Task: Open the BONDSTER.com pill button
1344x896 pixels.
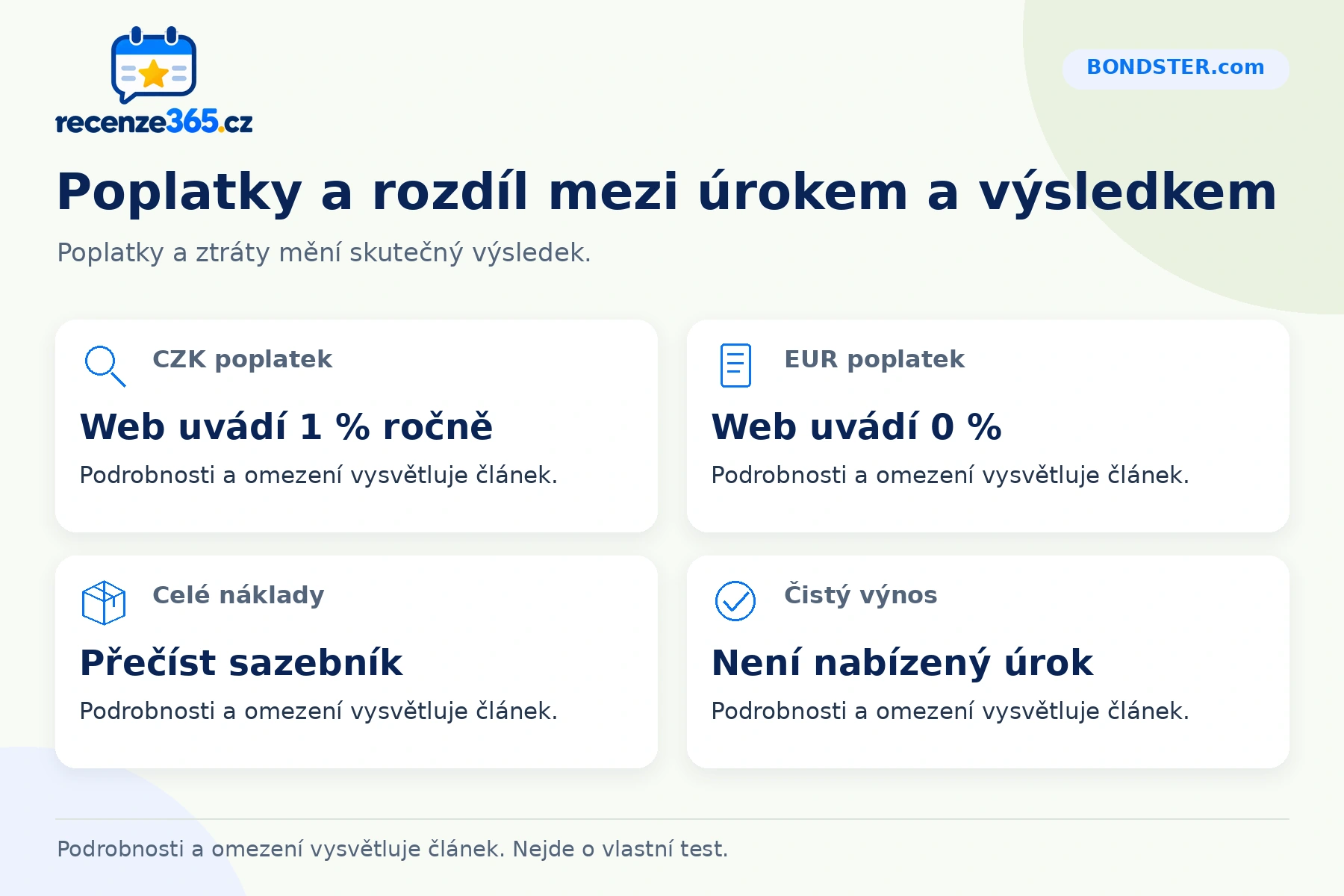Action: point(1175,69)
